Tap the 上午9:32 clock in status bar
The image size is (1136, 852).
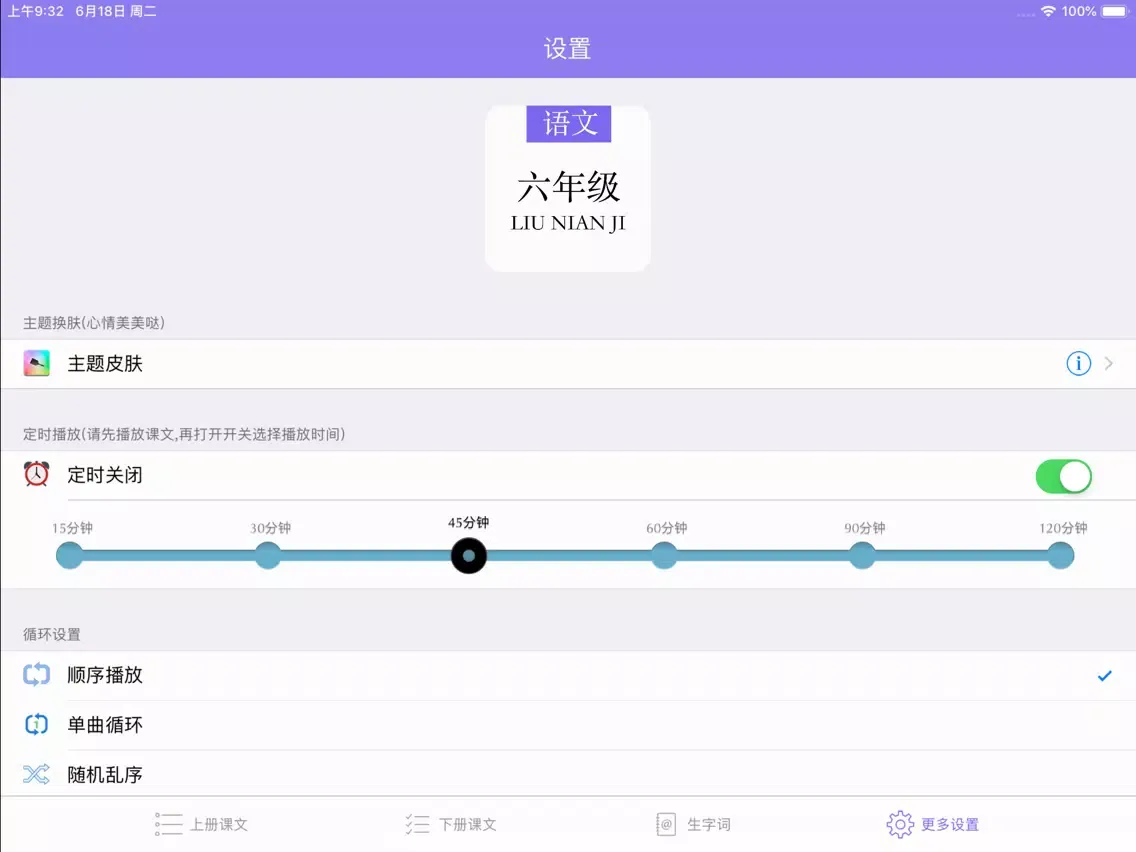(x=36, y=11)
